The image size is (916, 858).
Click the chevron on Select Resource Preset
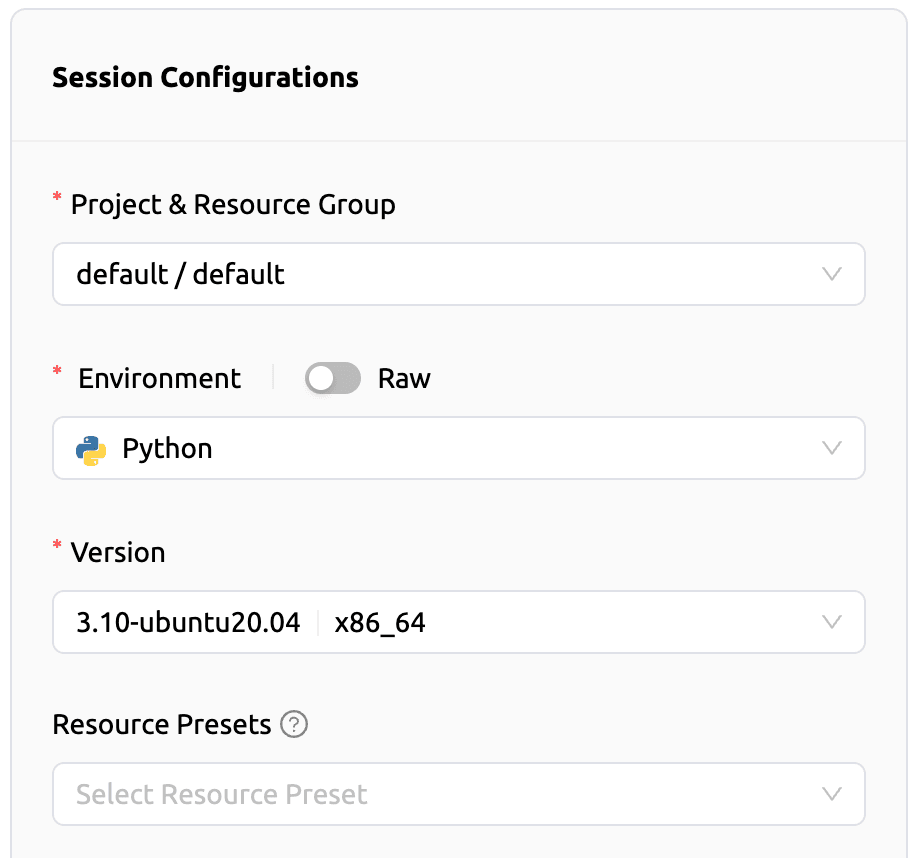pyautogui.click(x=832, y=794)
